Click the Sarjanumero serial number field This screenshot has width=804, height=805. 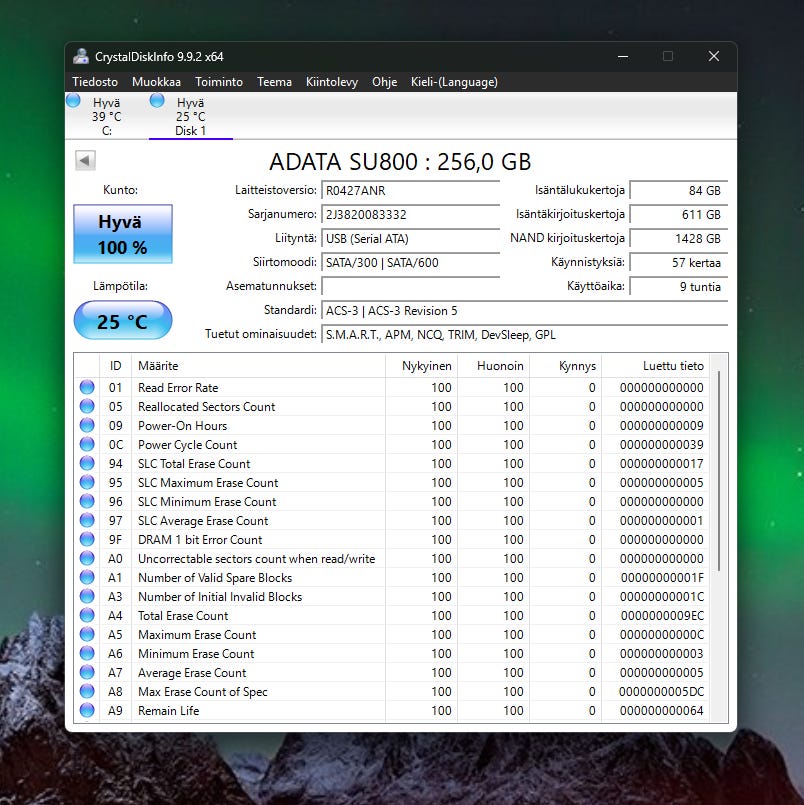[x=410, y=215]
